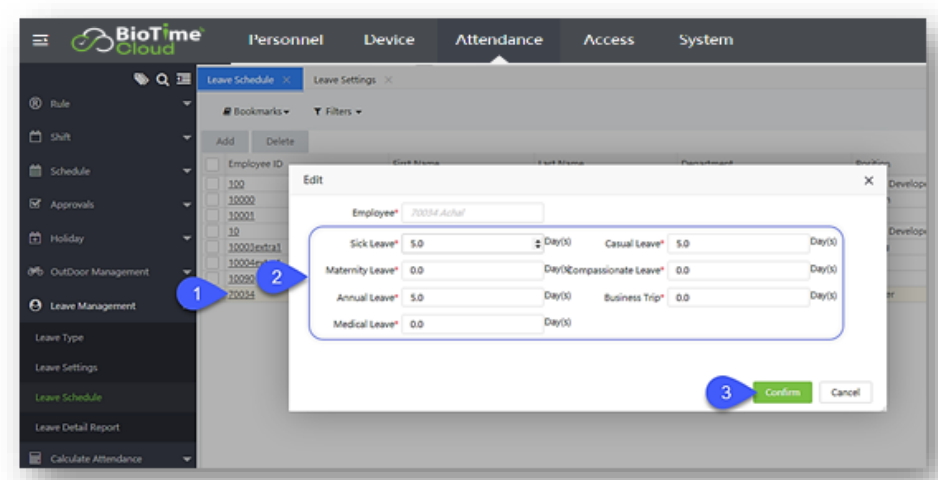
Task: Check the select-all checkbox in table header
Action: pos(213,164)
